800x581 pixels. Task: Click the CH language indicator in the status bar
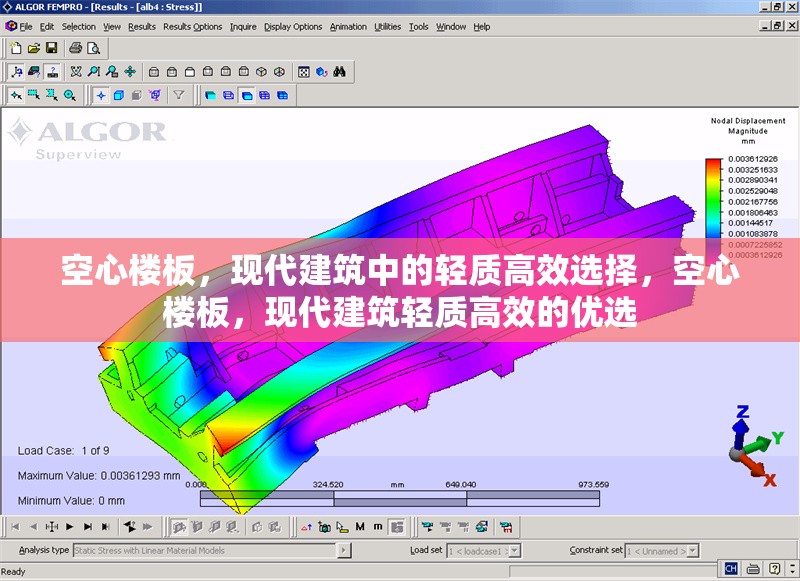click(x=731, y=570)
